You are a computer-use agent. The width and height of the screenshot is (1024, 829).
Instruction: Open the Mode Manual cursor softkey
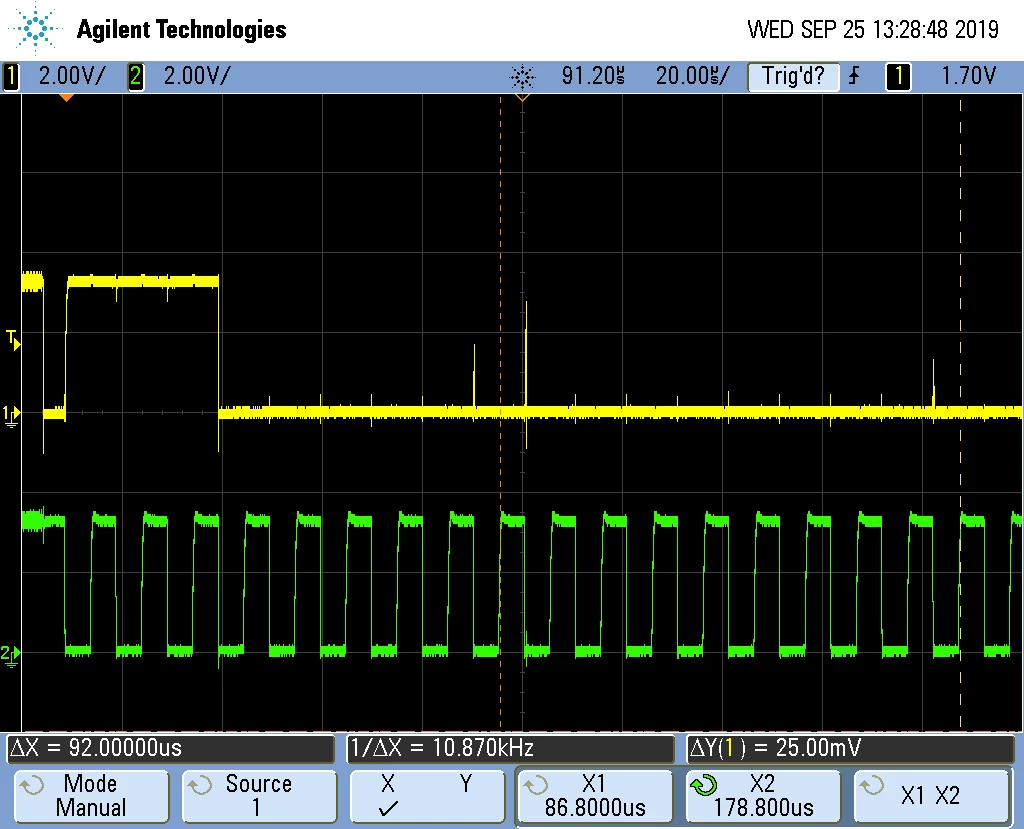91,796
